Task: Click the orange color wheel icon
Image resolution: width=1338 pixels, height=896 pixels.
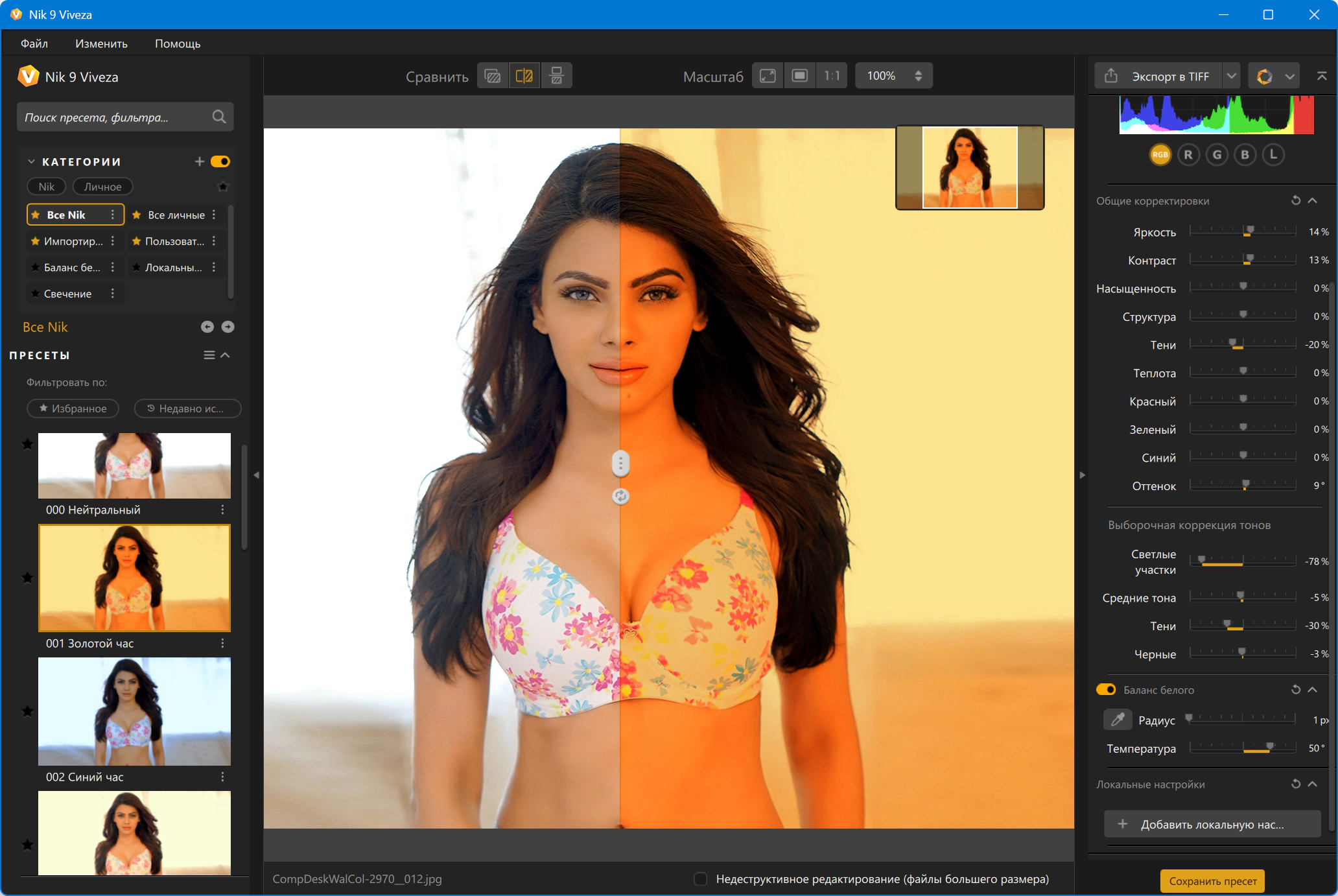Action: click(1264, 77)
